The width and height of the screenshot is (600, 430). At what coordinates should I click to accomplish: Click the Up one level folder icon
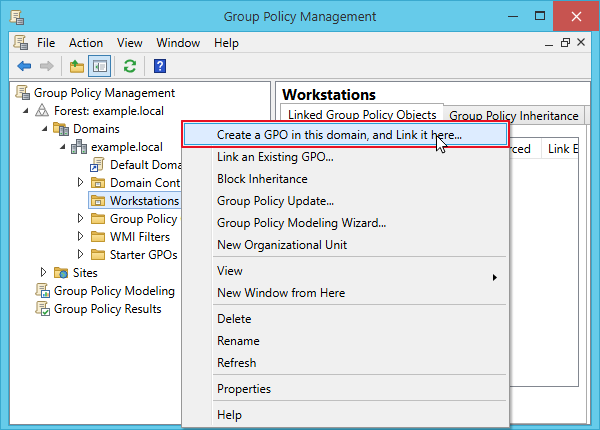click(77, 66)
